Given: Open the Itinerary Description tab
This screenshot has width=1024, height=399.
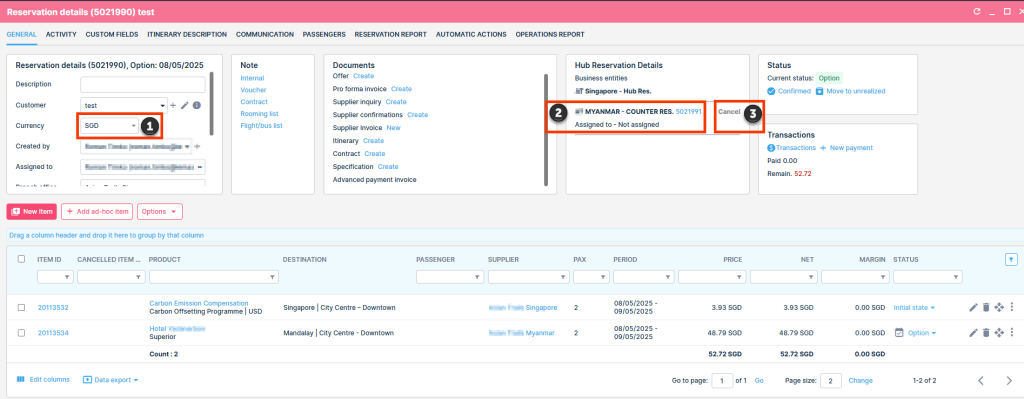Looking at the screenshot, I should (x=187, y=35).
